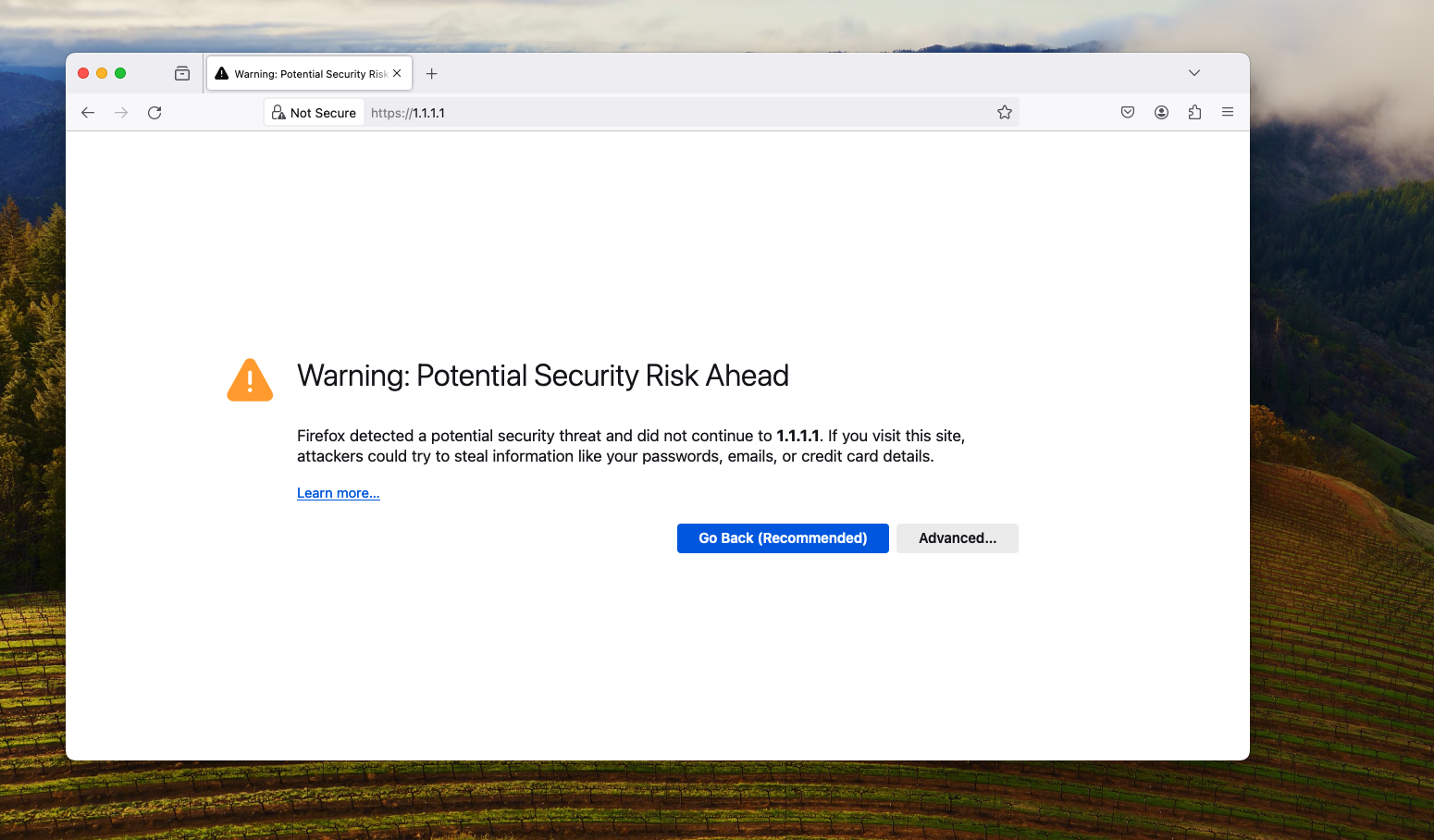Open a new tab with plus icon
This screenshot has height=840, width=1434.
click(431, 74)
